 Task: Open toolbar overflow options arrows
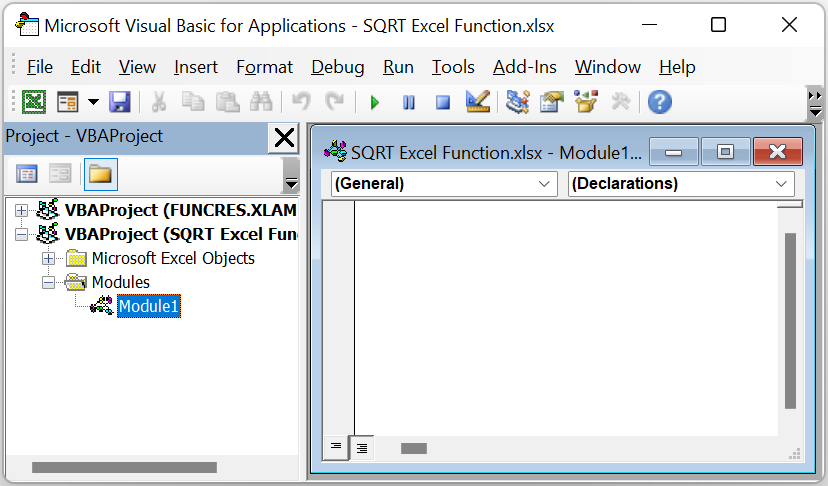[x=815, y=104]
